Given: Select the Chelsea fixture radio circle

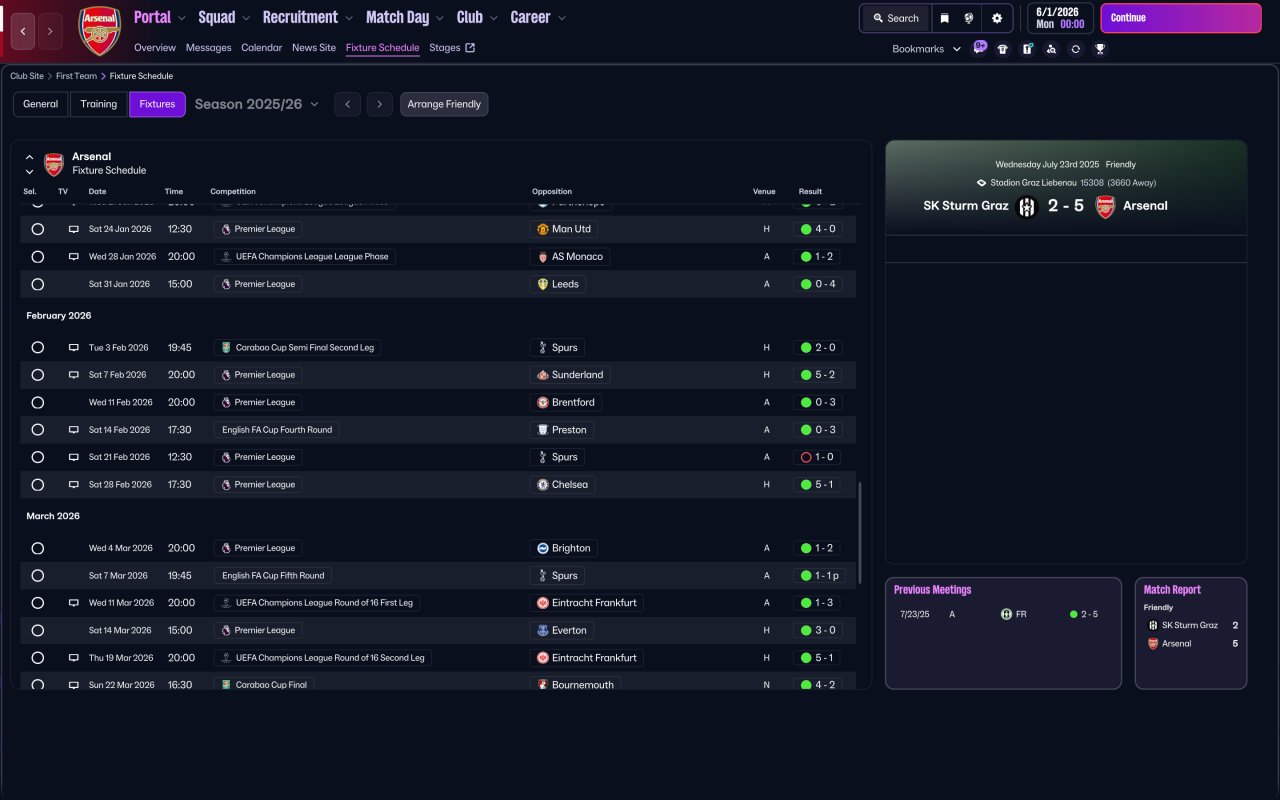Looking at the screenshot, I should 37,484.
